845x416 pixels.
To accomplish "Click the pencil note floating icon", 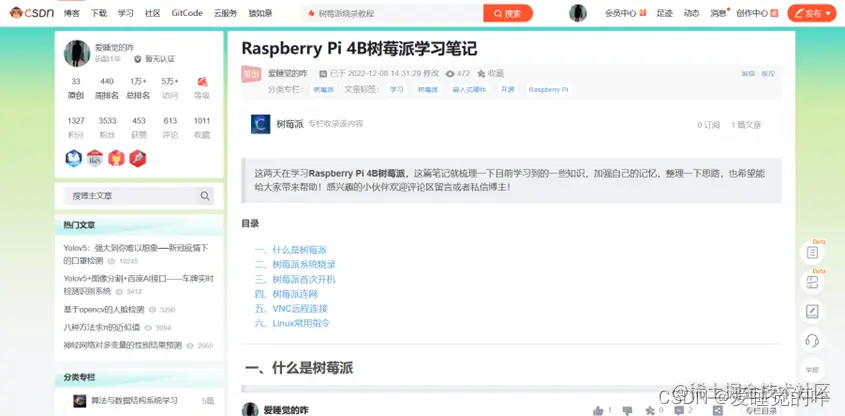I will 812,311.
